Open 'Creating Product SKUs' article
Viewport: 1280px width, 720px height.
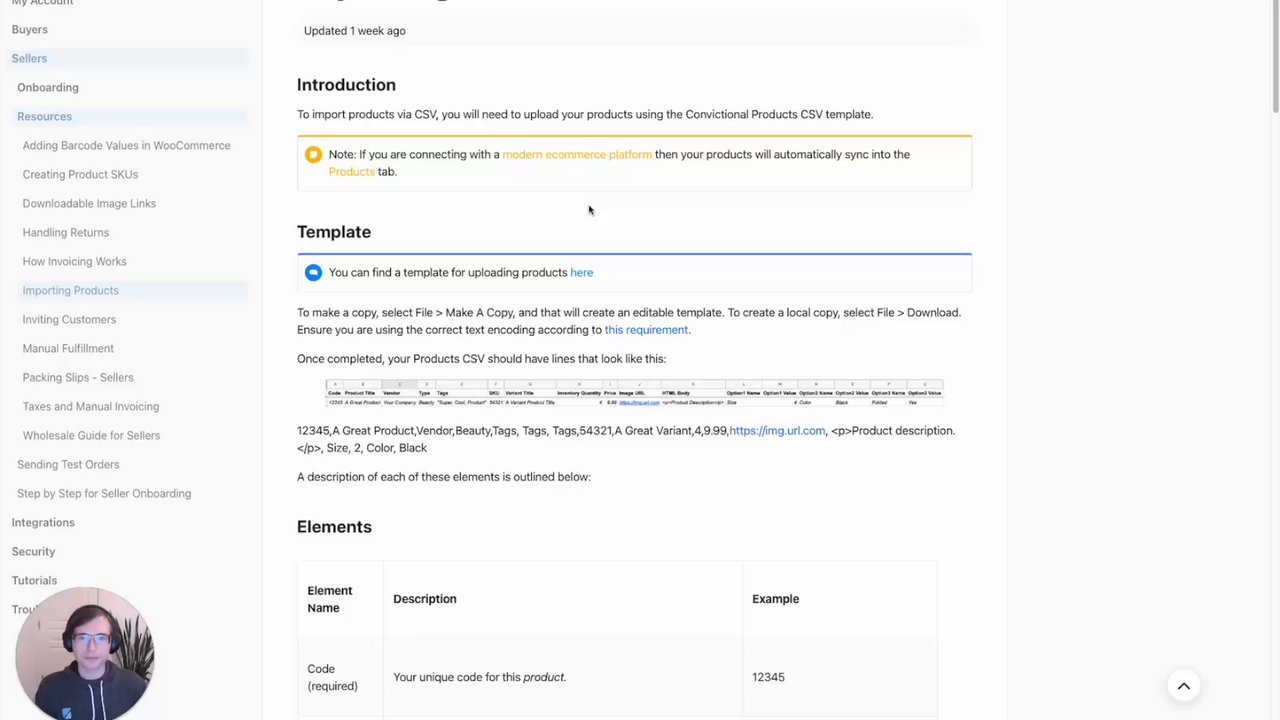point(80,174)
